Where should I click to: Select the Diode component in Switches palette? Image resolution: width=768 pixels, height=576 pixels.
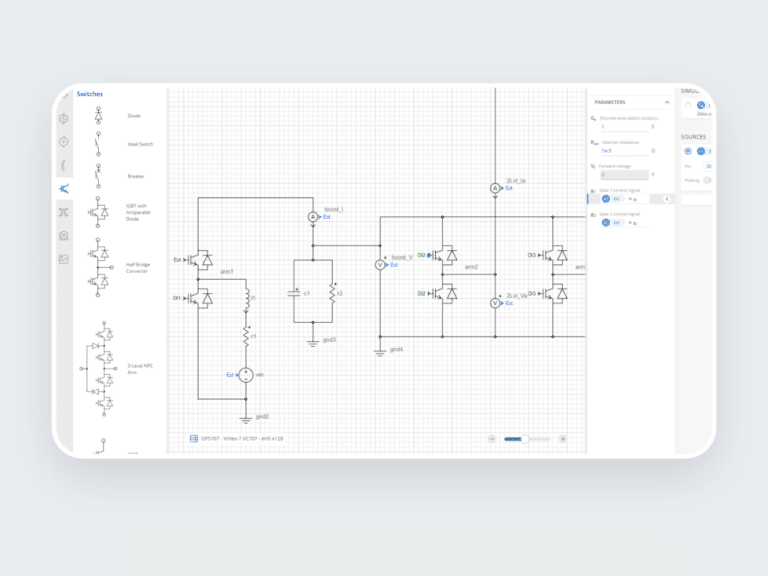click(x=98, y=116)
